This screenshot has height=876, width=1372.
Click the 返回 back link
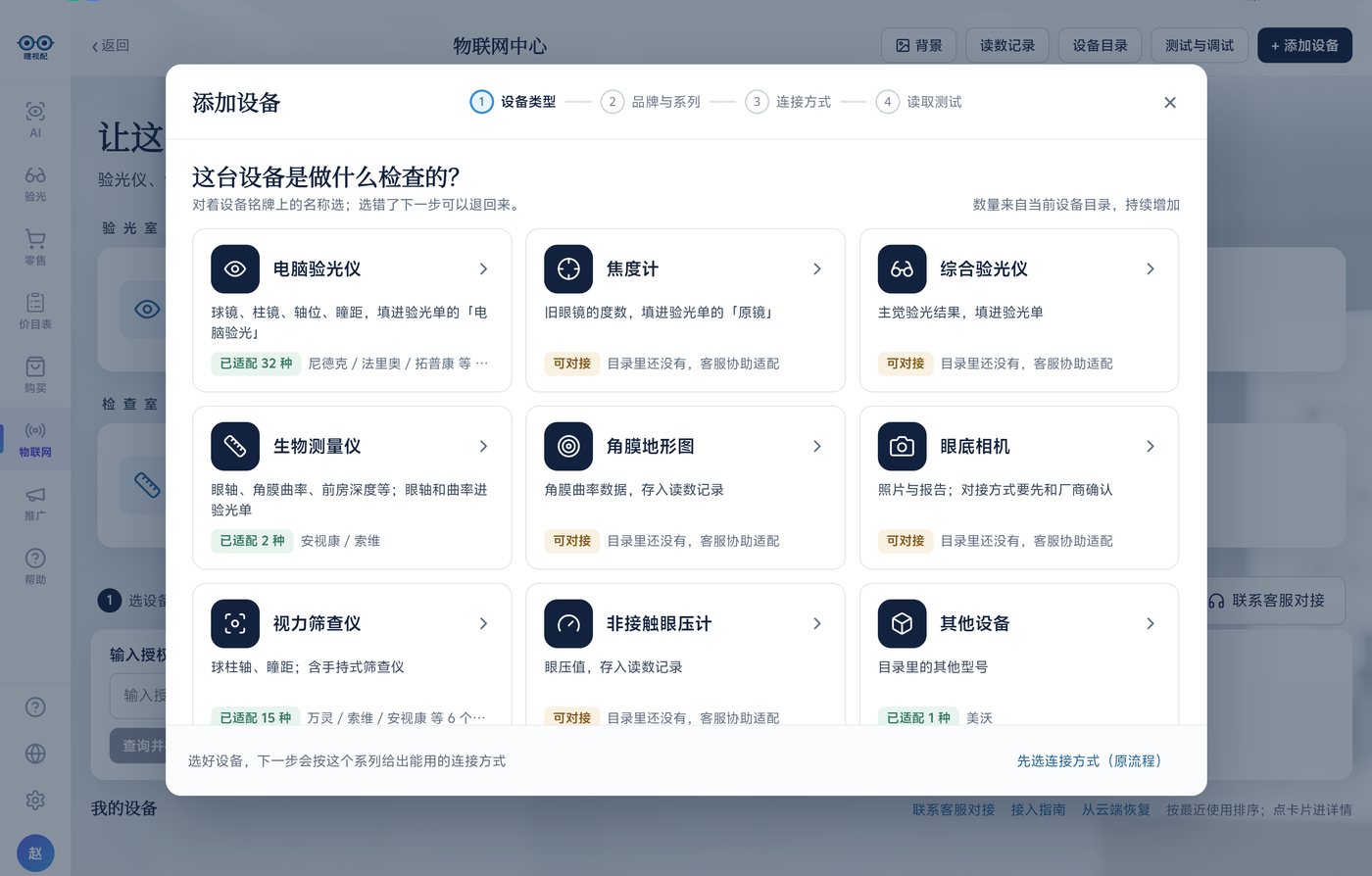pos(111,45)
